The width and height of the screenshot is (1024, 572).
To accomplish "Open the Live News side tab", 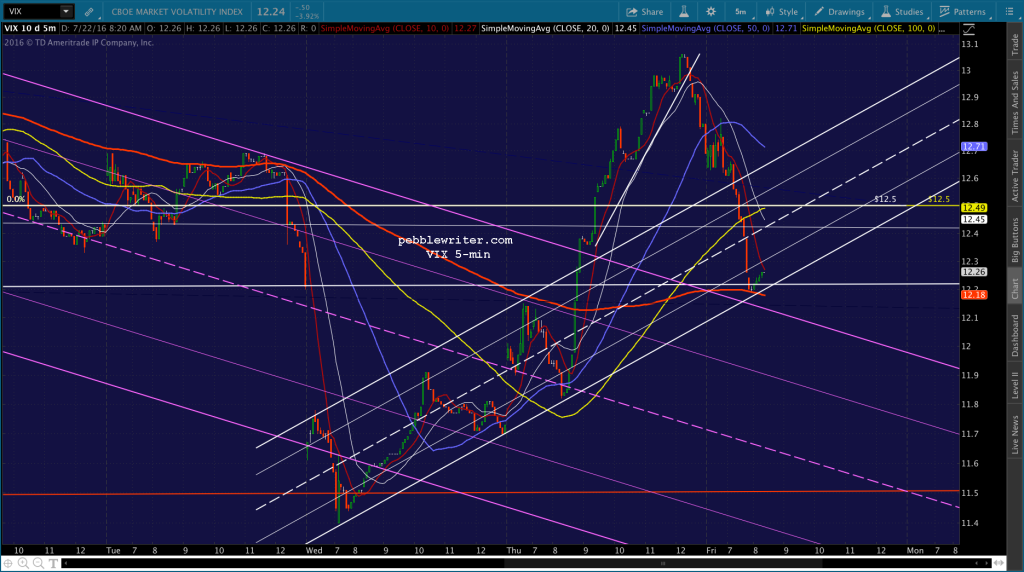I will pos(1015,435).
